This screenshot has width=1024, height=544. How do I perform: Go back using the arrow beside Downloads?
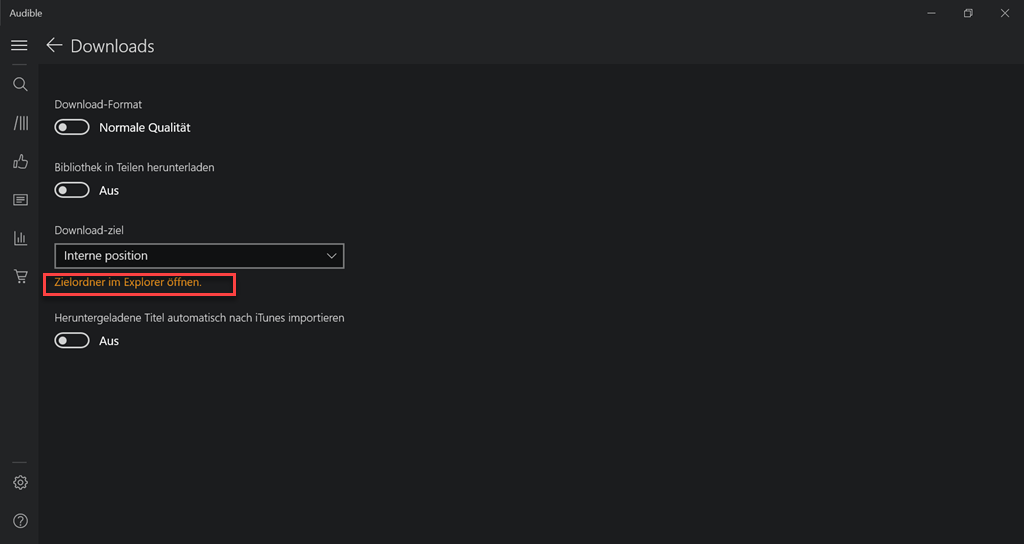(54, 46)
